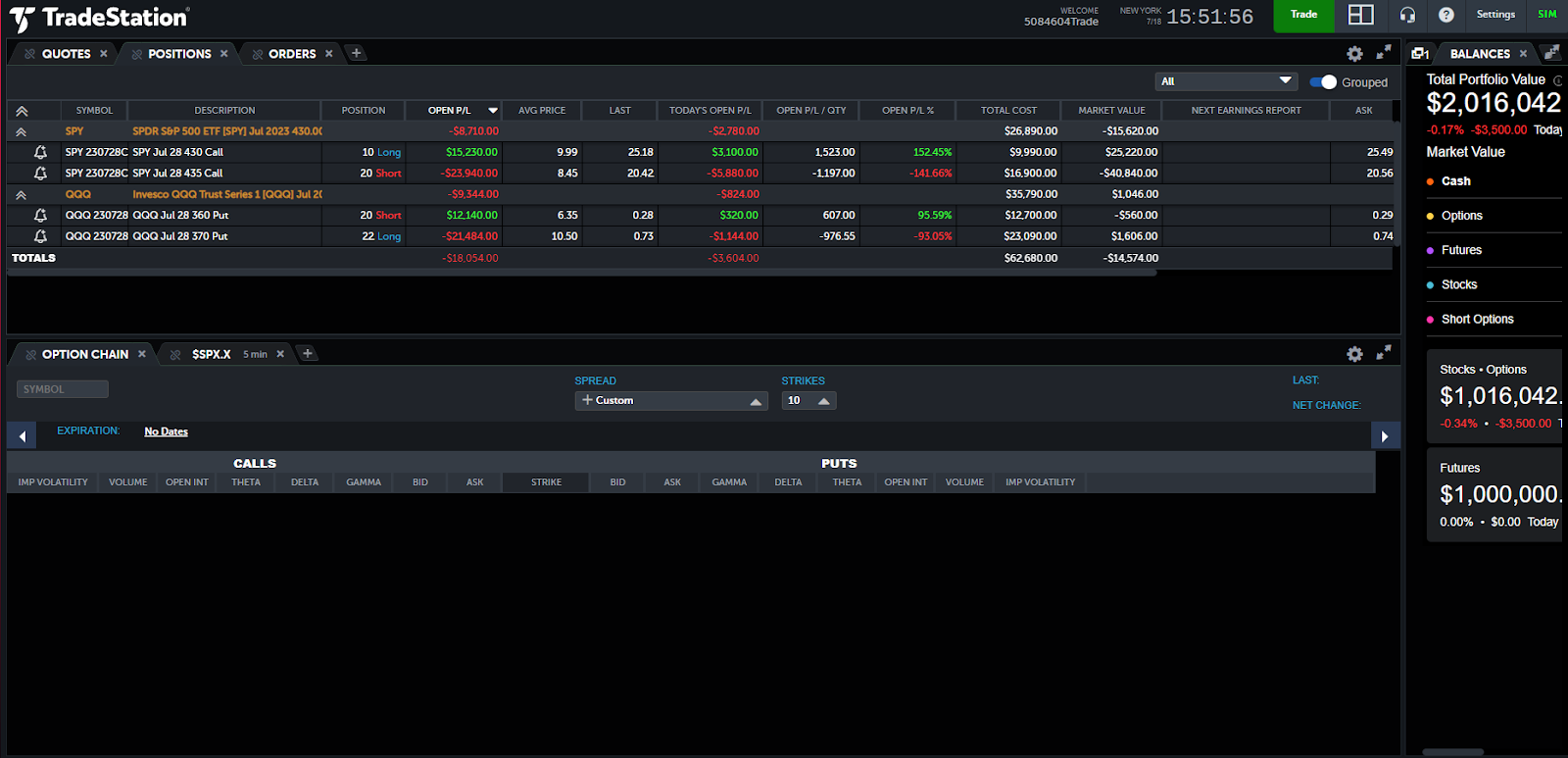
Task: Close the OPTION CHAIN tab
Action: coord(142,354)
